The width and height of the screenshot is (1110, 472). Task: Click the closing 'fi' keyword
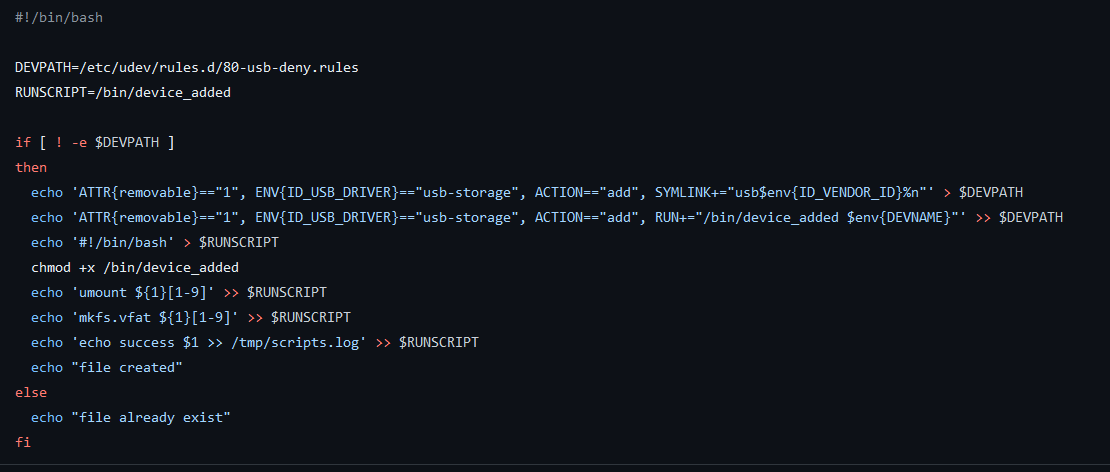tap(23, 441)
